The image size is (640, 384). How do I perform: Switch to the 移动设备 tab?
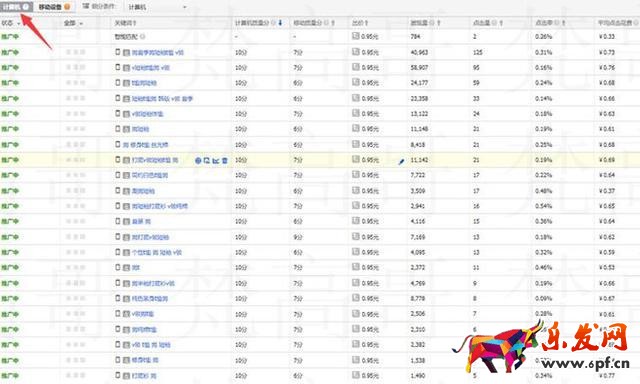pos(54,7)
